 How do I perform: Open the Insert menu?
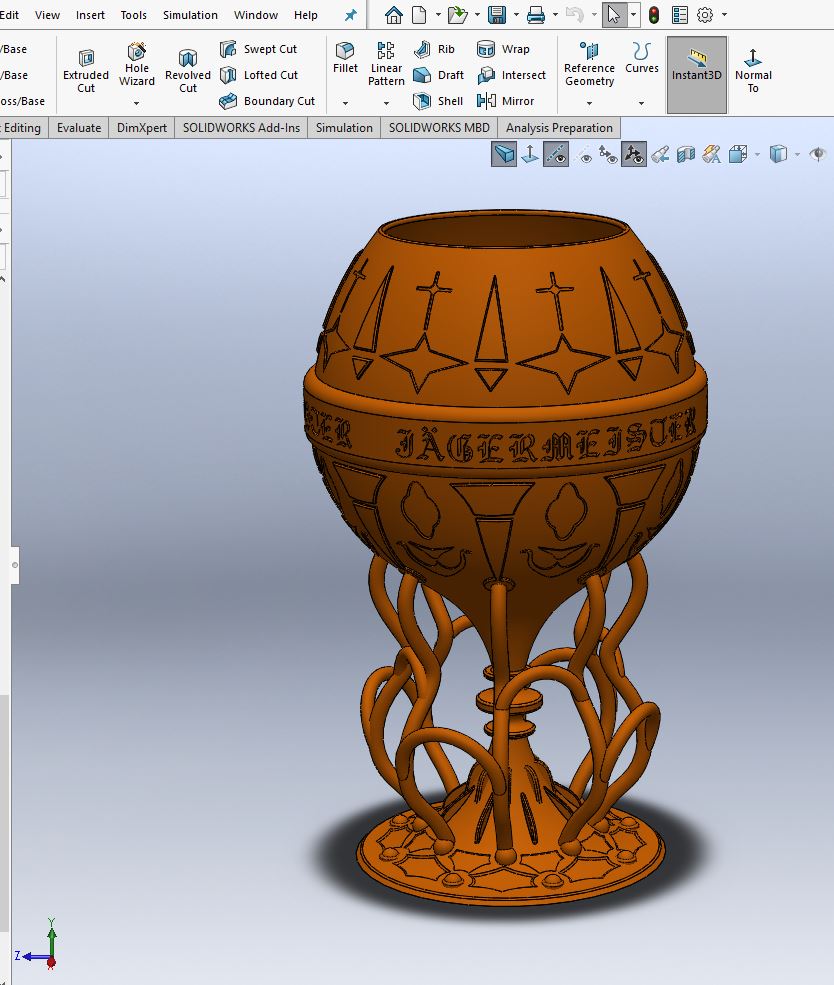pyautogui.click(x=90, y=14)
